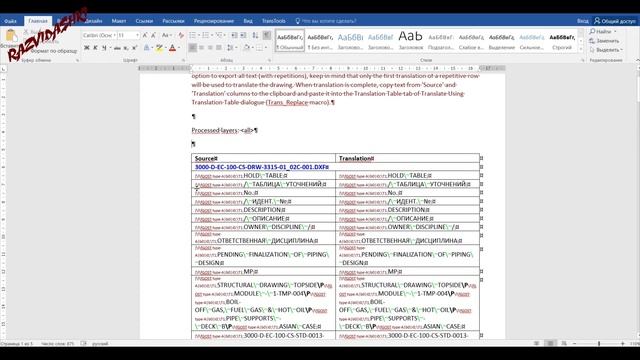Select the Без интервала style
Viewport: 640px width, 360px height.
pyautogui.click(x=320, y=41)
